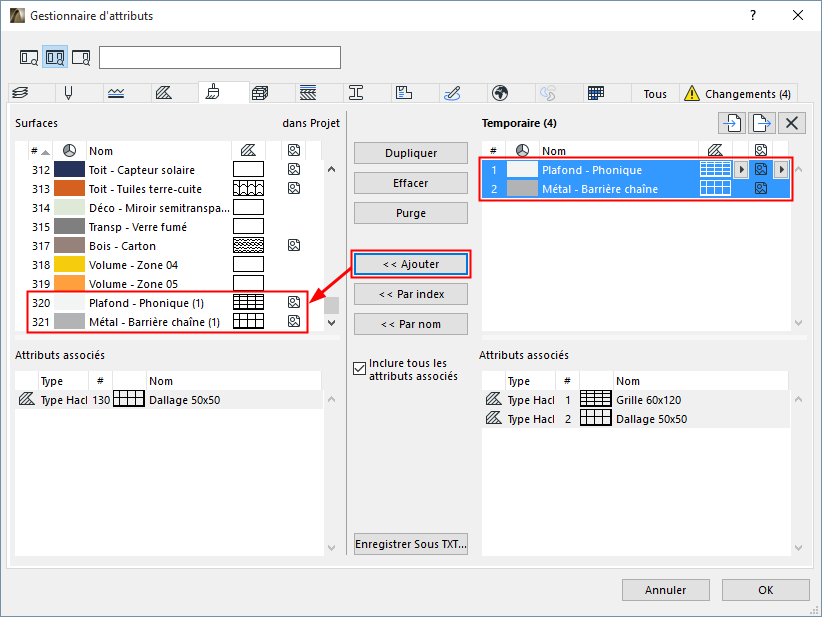Click Temporaire list color-wheel column header
This screenshot has width=822, height=617.
click(522, 151)
